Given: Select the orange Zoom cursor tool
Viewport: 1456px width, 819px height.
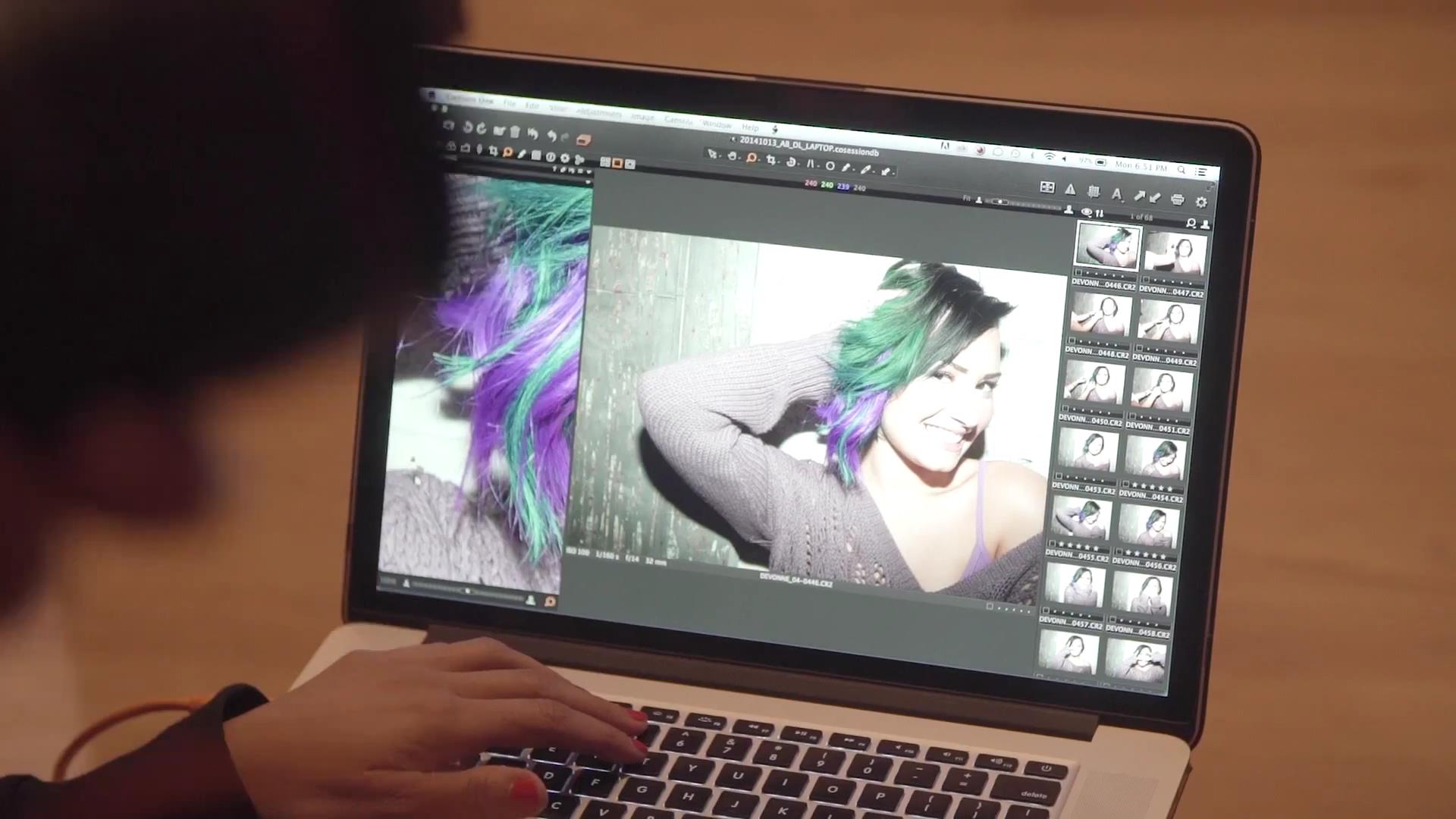Looking at the screenshot, I should [752, 158].
